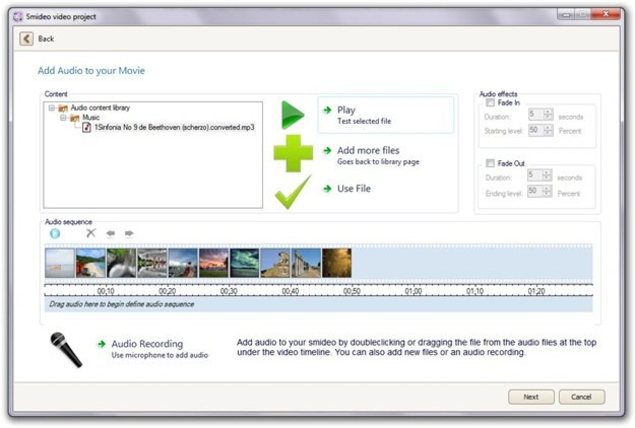Click Fade In Duration value field
The width and height of the screenshot is (635, 428).
tap(535, 115)
